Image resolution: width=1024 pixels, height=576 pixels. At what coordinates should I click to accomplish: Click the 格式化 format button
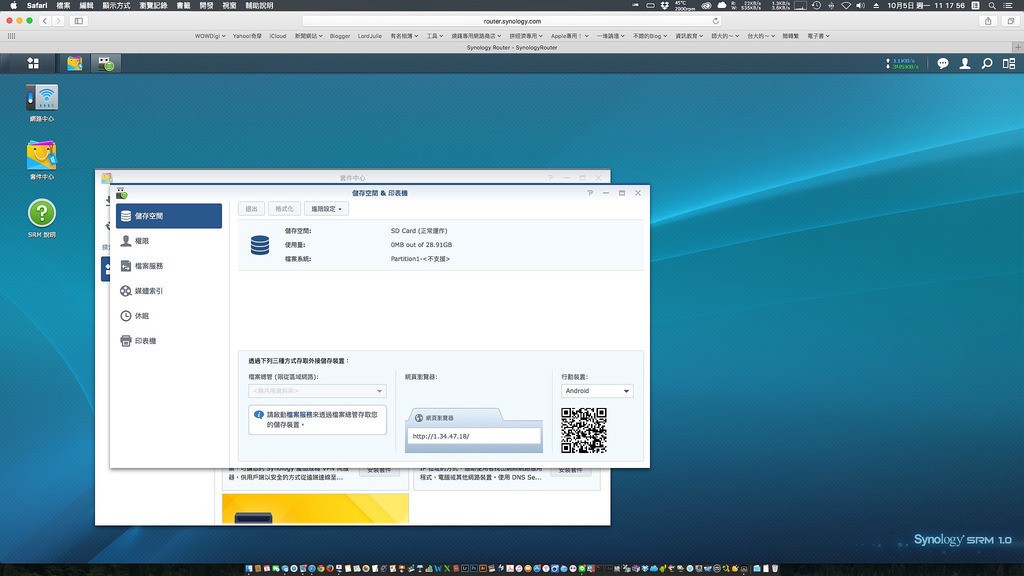point(284,209)
